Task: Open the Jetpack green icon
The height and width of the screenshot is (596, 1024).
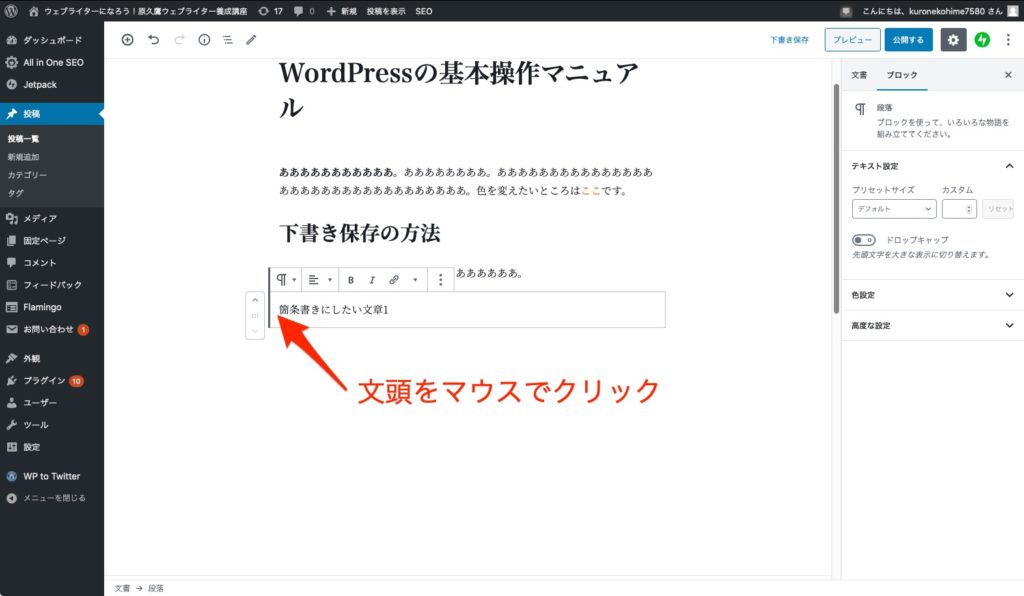Action: tap(982, 40)
